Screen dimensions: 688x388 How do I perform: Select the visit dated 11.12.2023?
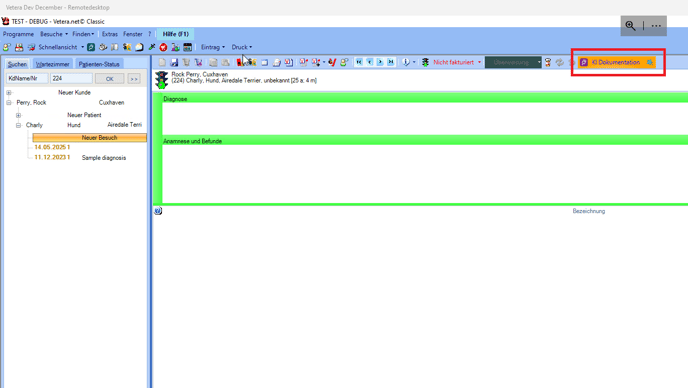point(52,157)
